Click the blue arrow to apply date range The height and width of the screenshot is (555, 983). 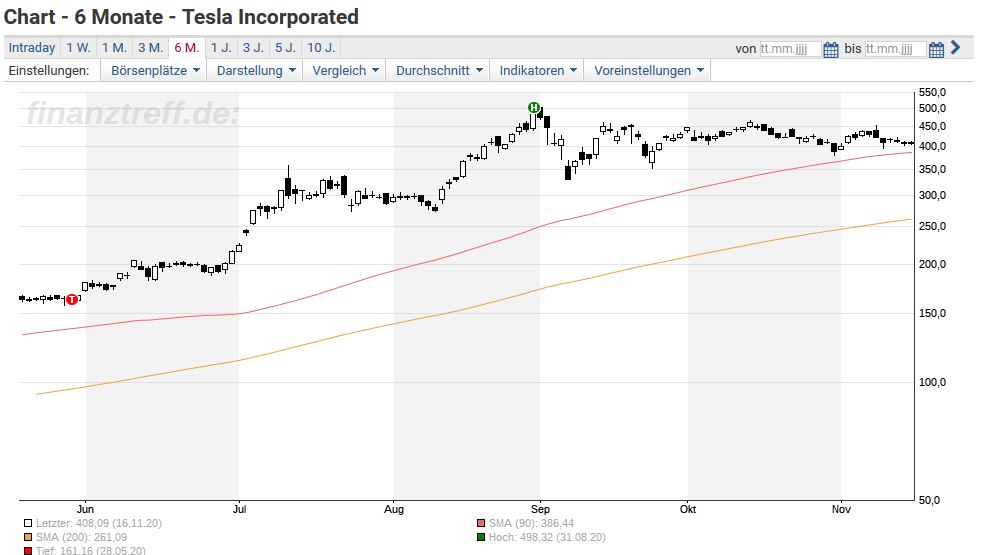(x=955, y=48)
